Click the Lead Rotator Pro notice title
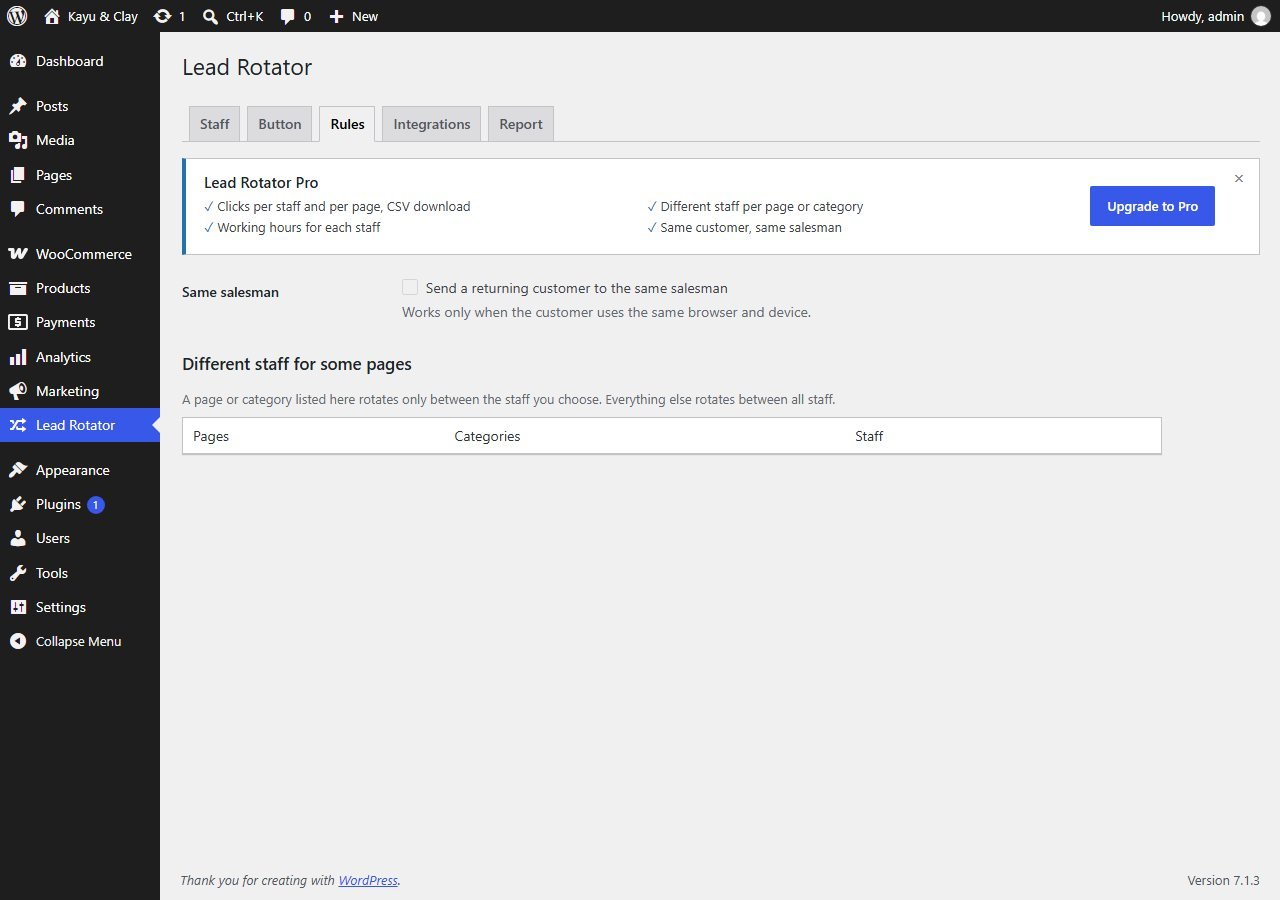The height and width of the screenshot is (900, 1280). 261,183
